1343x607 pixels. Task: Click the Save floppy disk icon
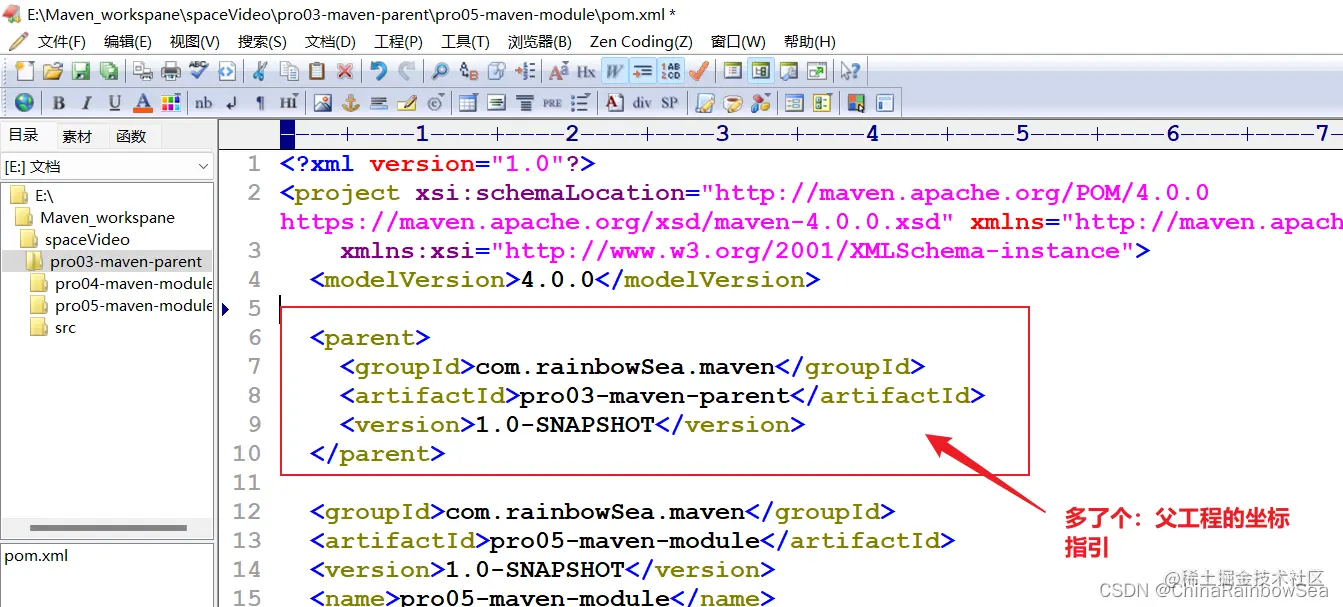point(81,71)
